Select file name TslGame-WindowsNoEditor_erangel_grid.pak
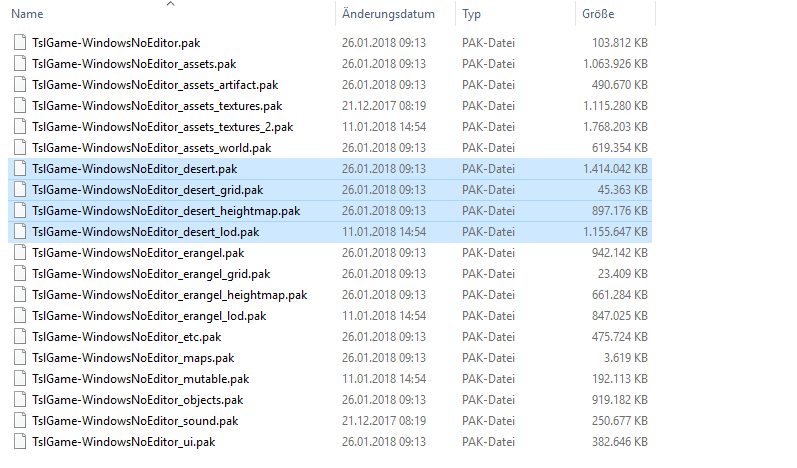This screenshot has height=468, width=797. pyautogui.click(x=151, y=274)
